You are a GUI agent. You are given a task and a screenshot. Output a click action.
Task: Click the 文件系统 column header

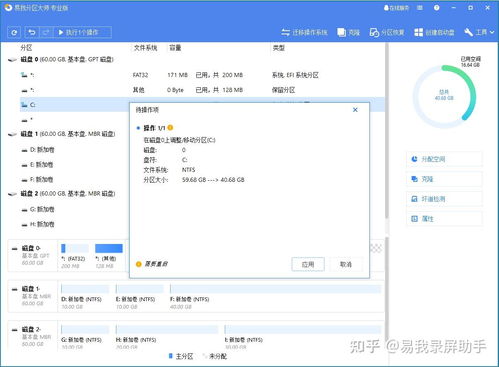pos(145,48)
